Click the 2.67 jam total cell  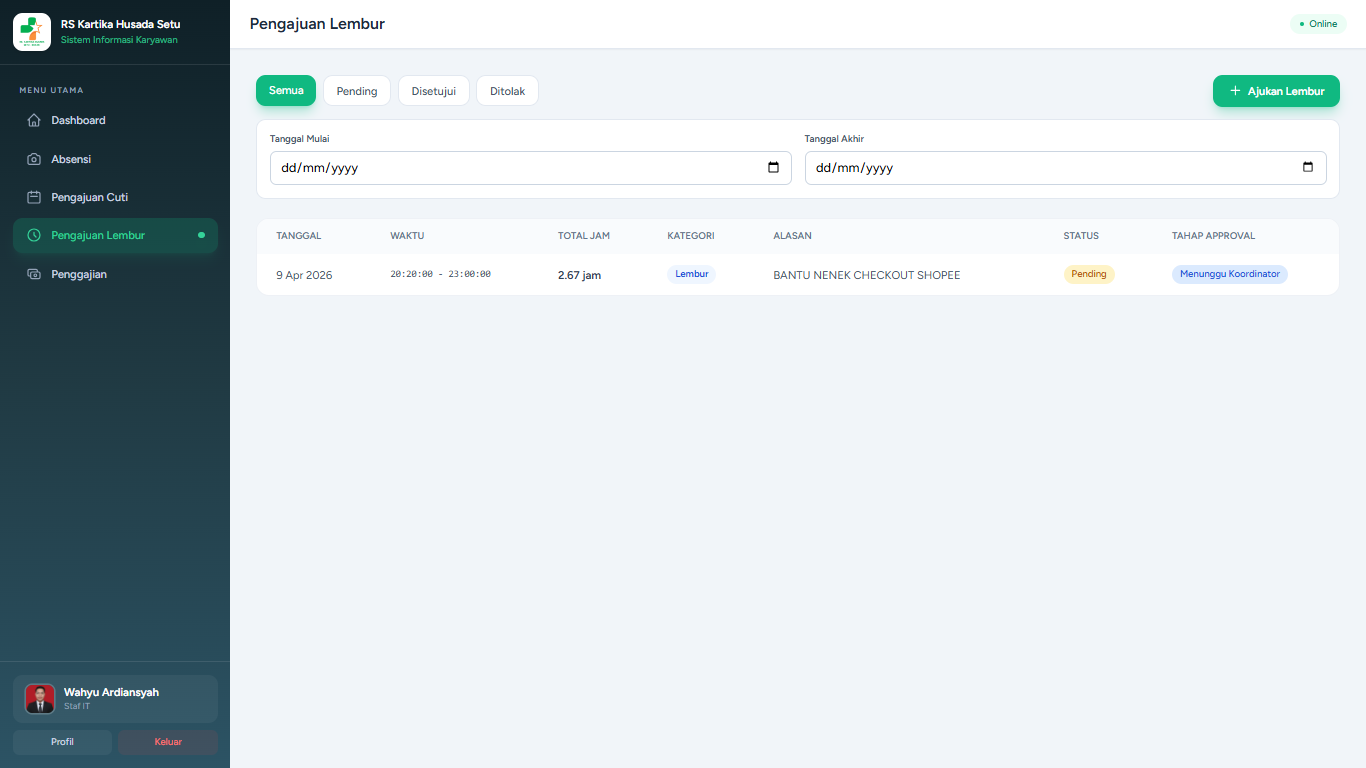tap(579, 275)
